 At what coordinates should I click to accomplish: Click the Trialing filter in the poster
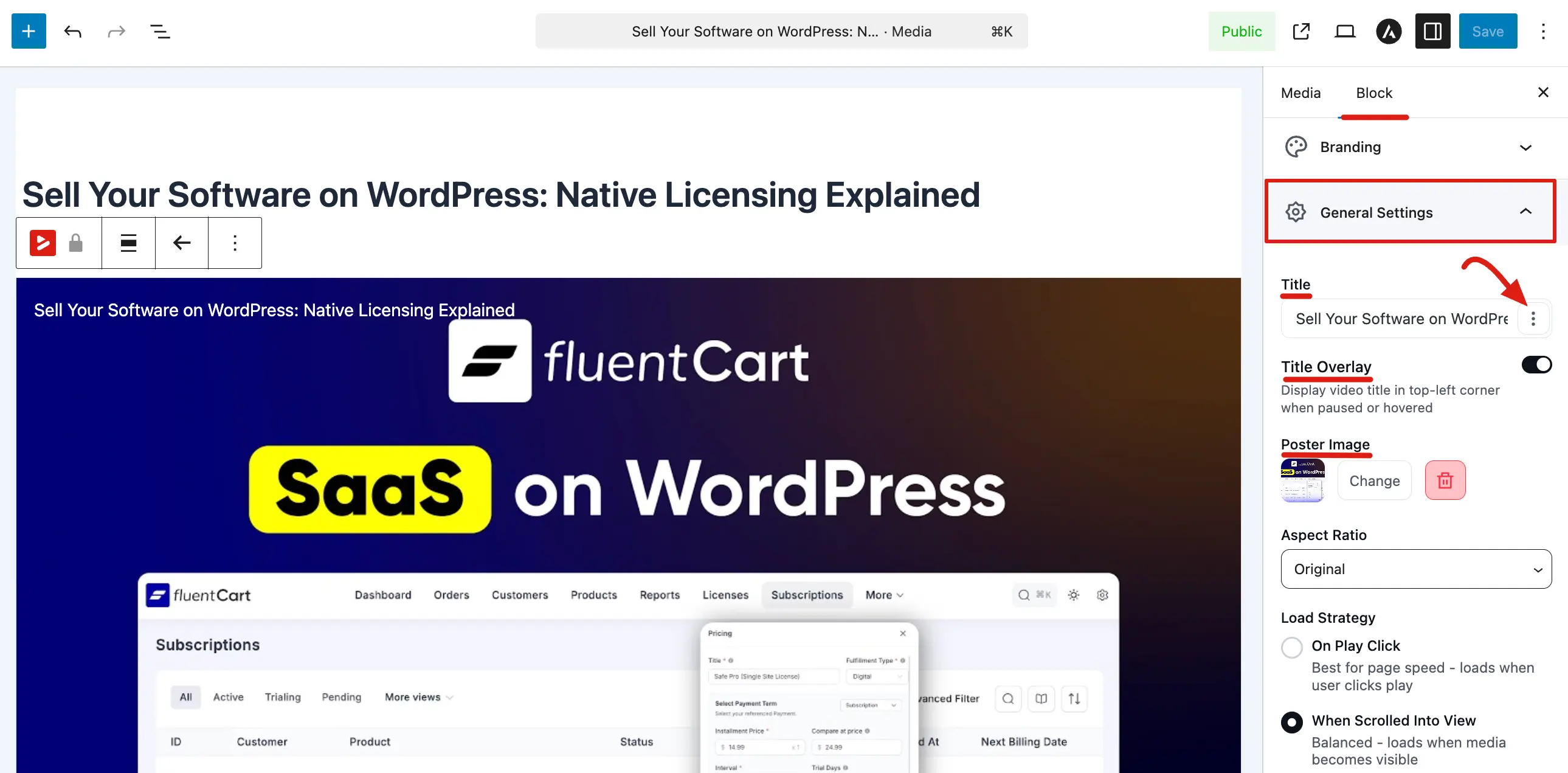coord(283,697)
